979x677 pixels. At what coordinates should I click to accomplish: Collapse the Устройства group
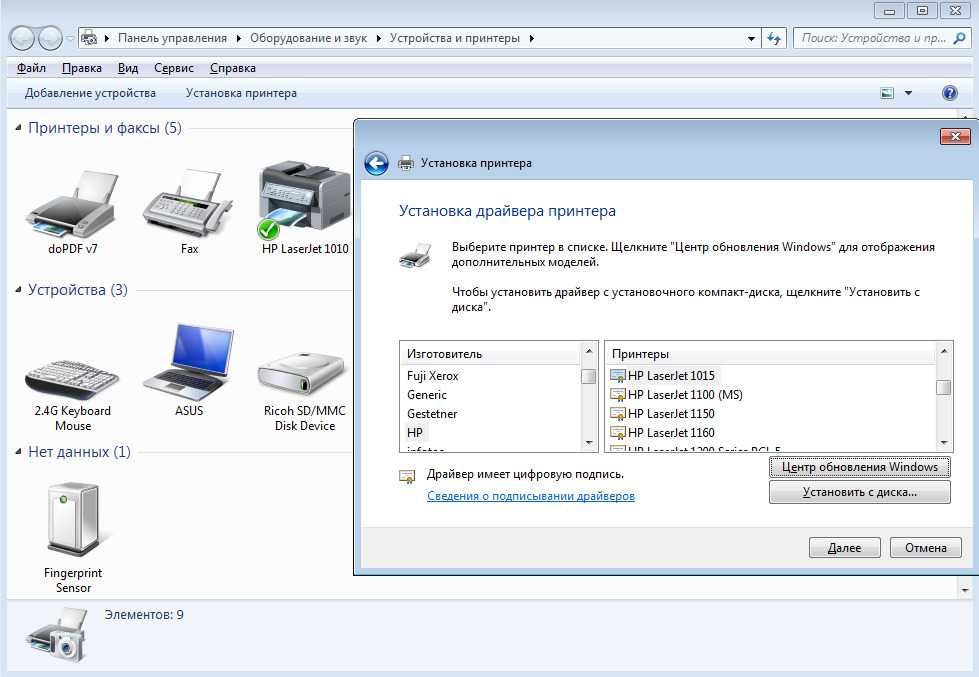(19, 290)
